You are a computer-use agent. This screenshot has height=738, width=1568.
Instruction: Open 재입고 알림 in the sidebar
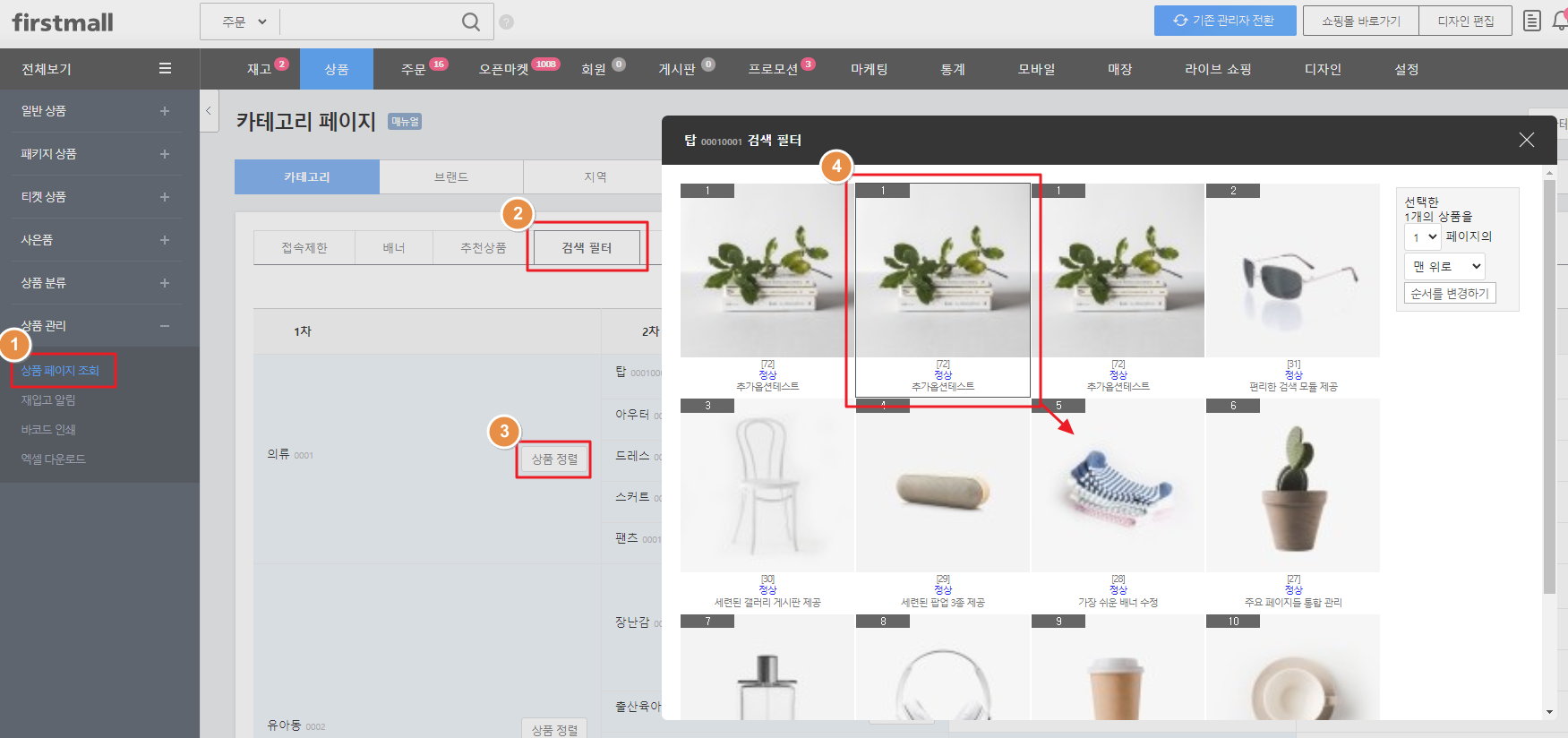point(48,400)
